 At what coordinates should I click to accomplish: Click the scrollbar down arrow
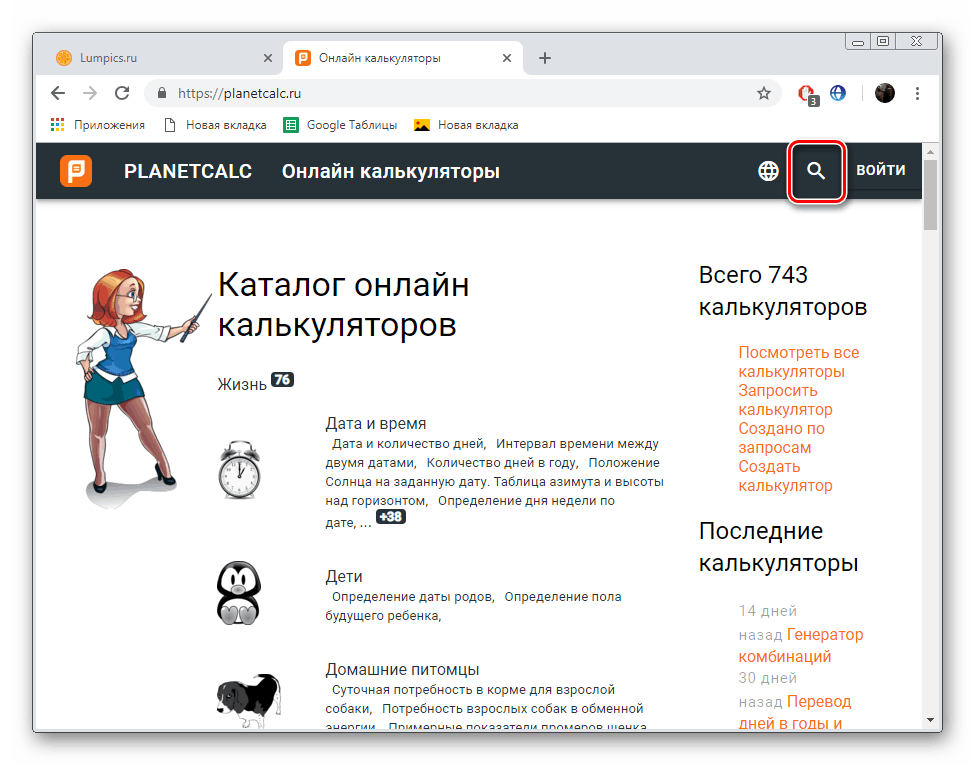click(931, 719)
